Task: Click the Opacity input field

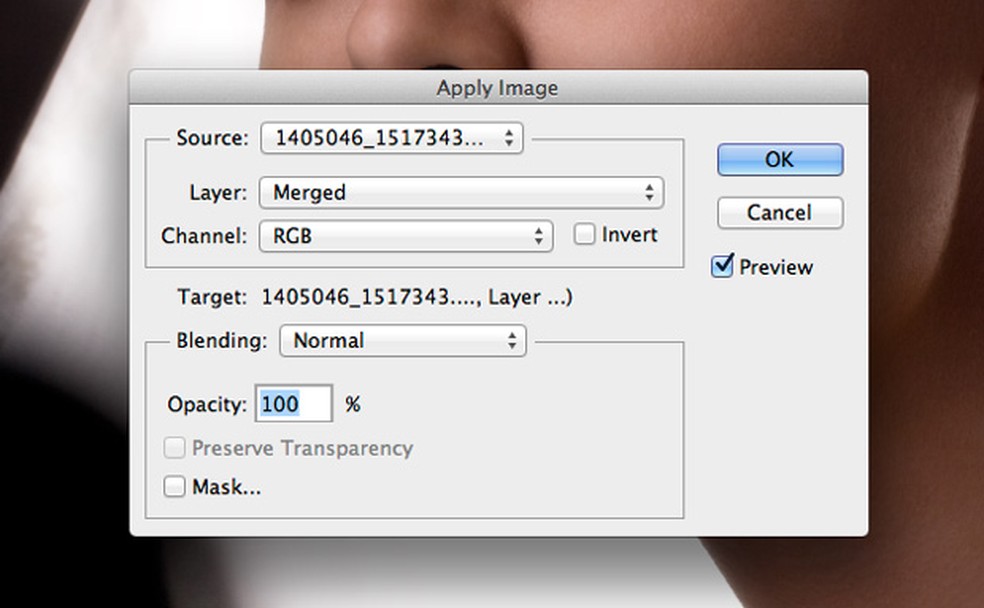Action: (x=294, y=403)
